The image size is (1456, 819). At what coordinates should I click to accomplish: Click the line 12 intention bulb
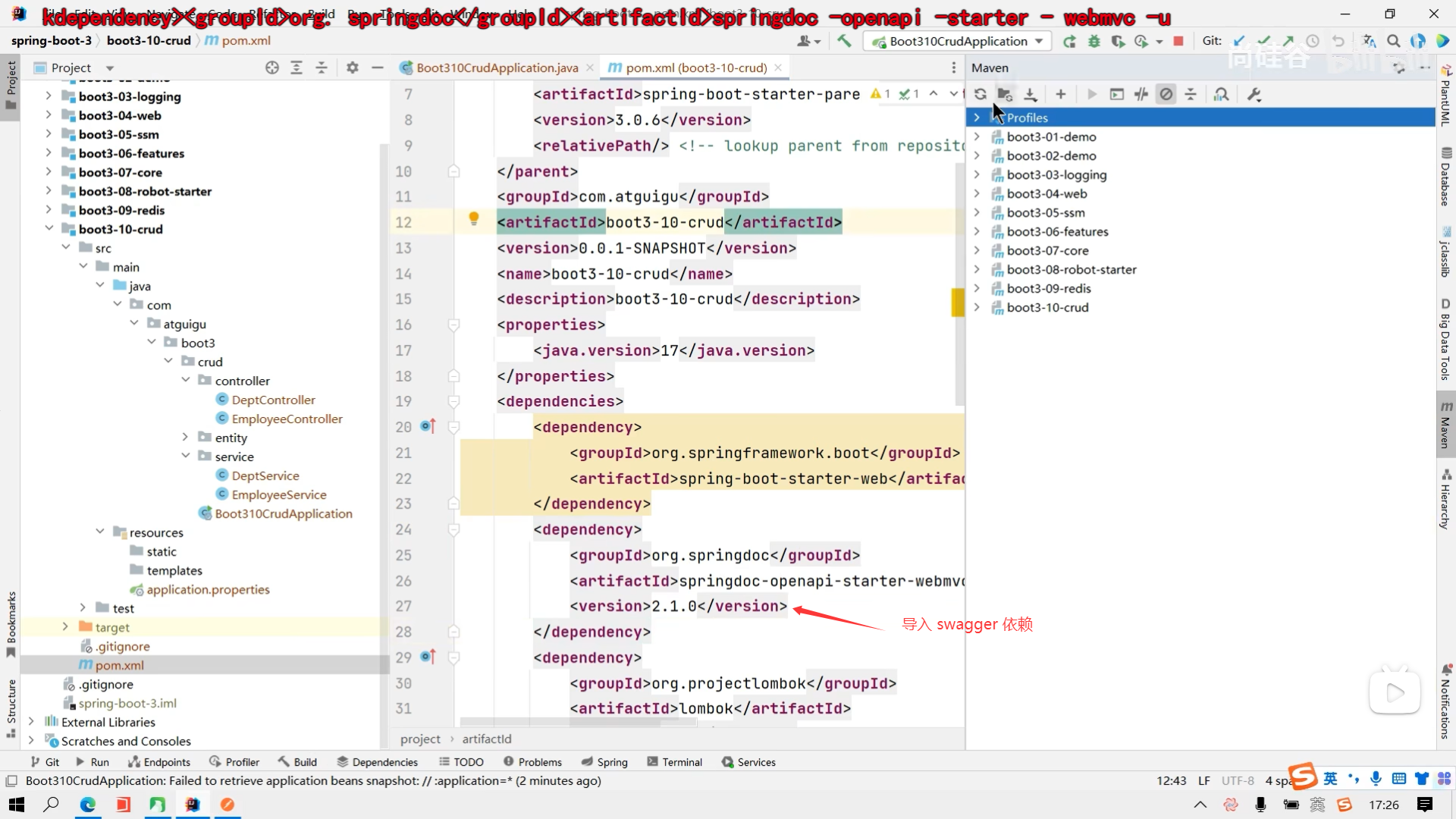(x=474, y=219)
